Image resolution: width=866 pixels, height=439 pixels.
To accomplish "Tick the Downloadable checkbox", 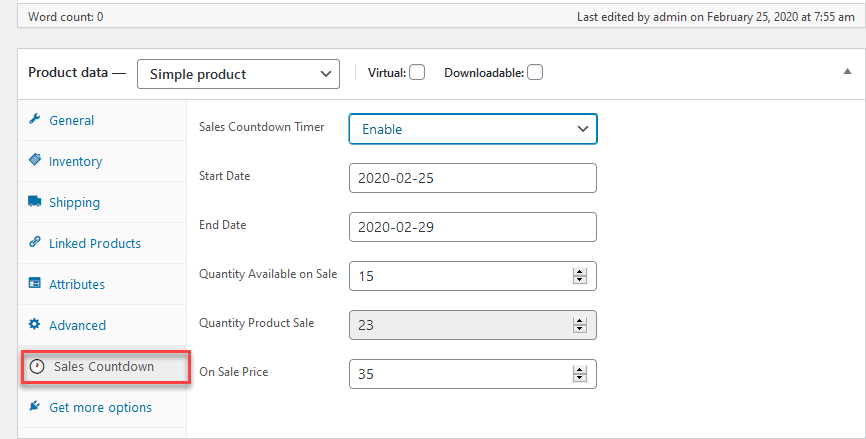I will pos(535,72).
